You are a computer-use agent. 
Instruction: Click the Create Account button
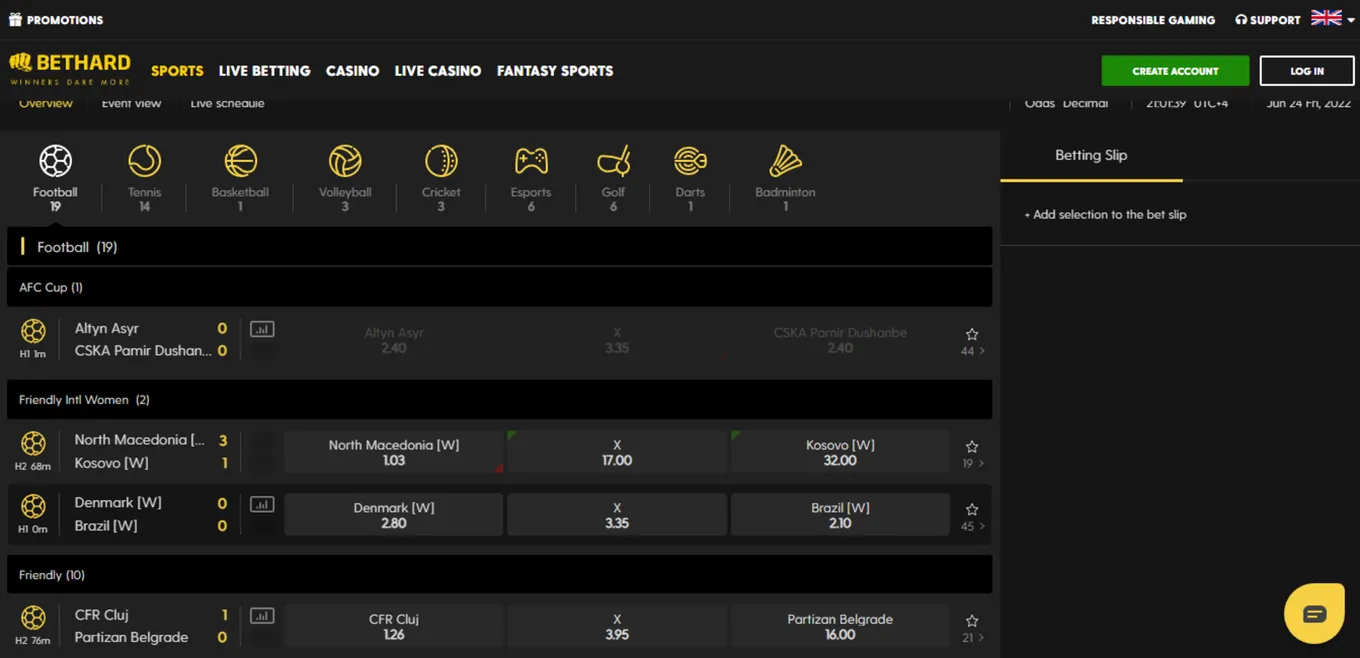[x=1175, y=71]
